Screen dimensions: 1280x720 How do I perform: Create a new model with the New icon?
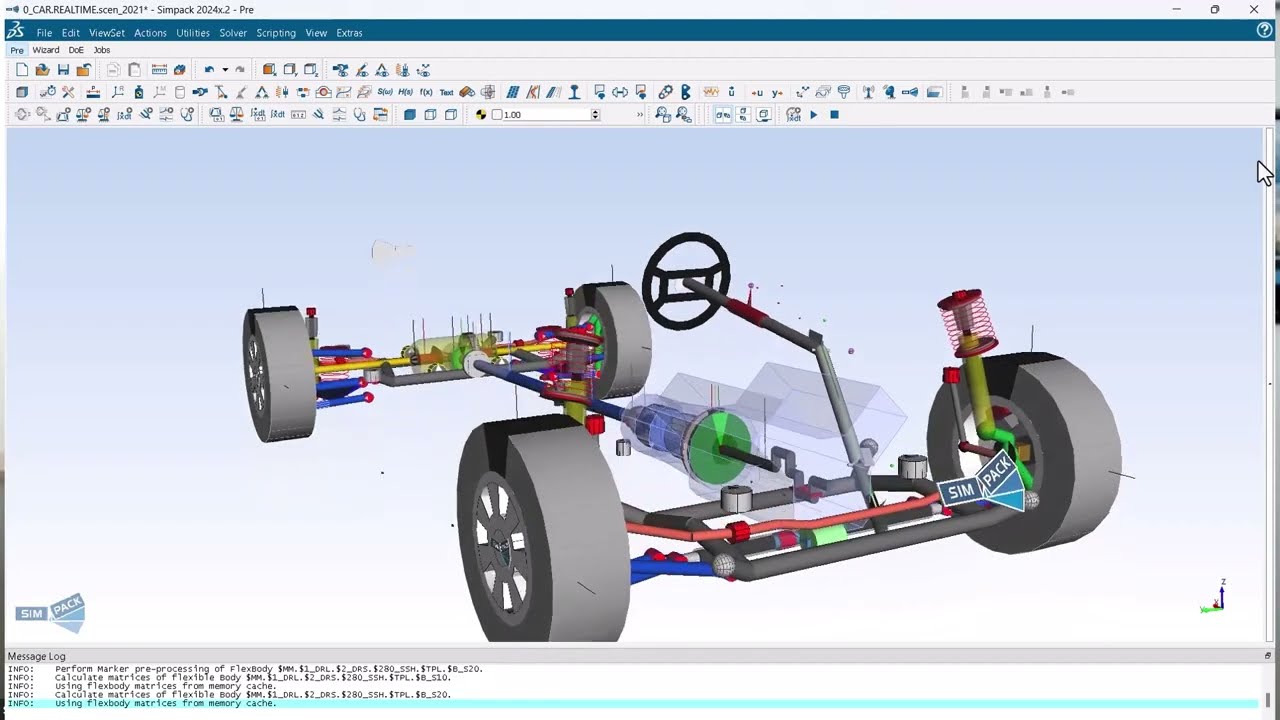point(22,70)
